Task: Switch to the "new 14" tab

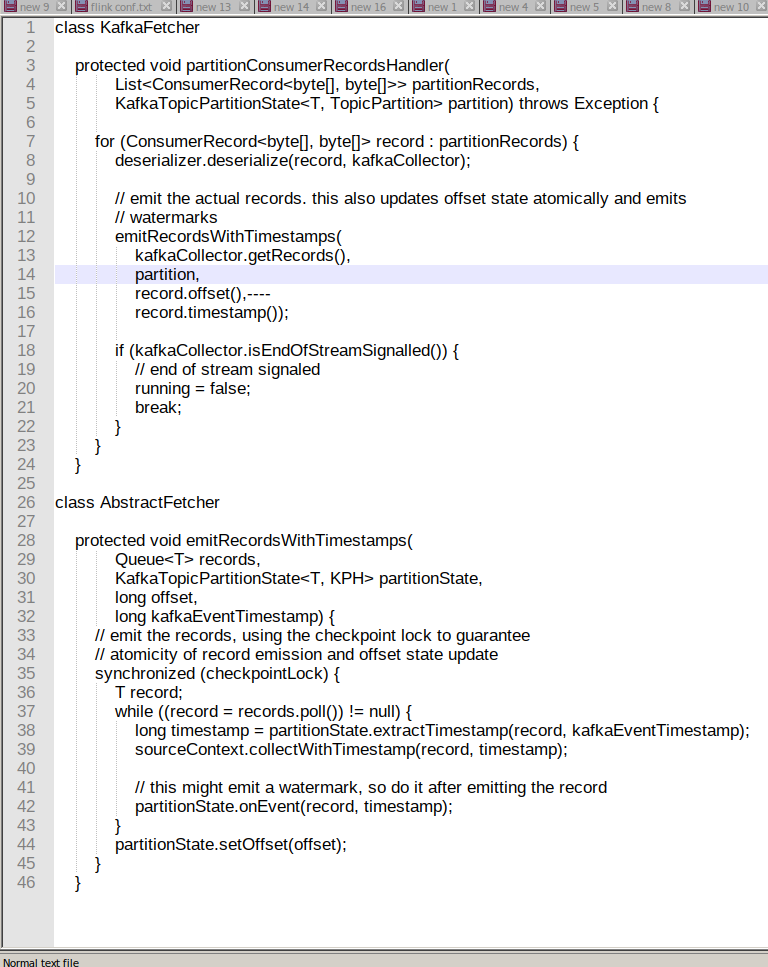Action: click(290, 7)
